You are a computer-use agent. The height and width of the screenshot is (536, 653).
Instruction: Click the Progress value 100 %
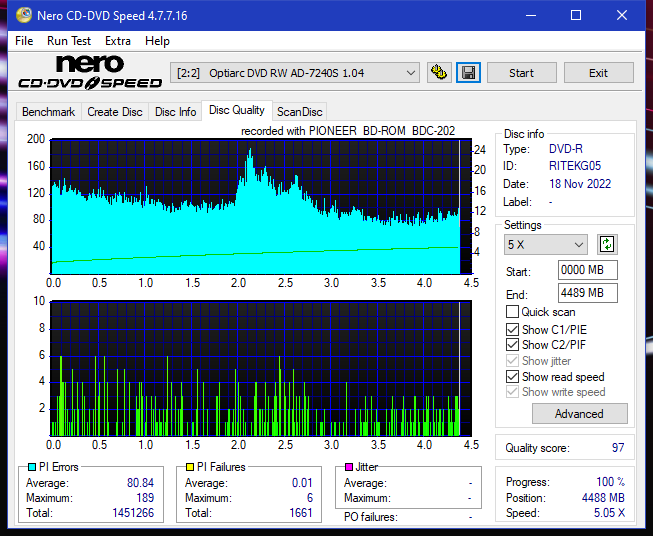(x=610, y=482)
